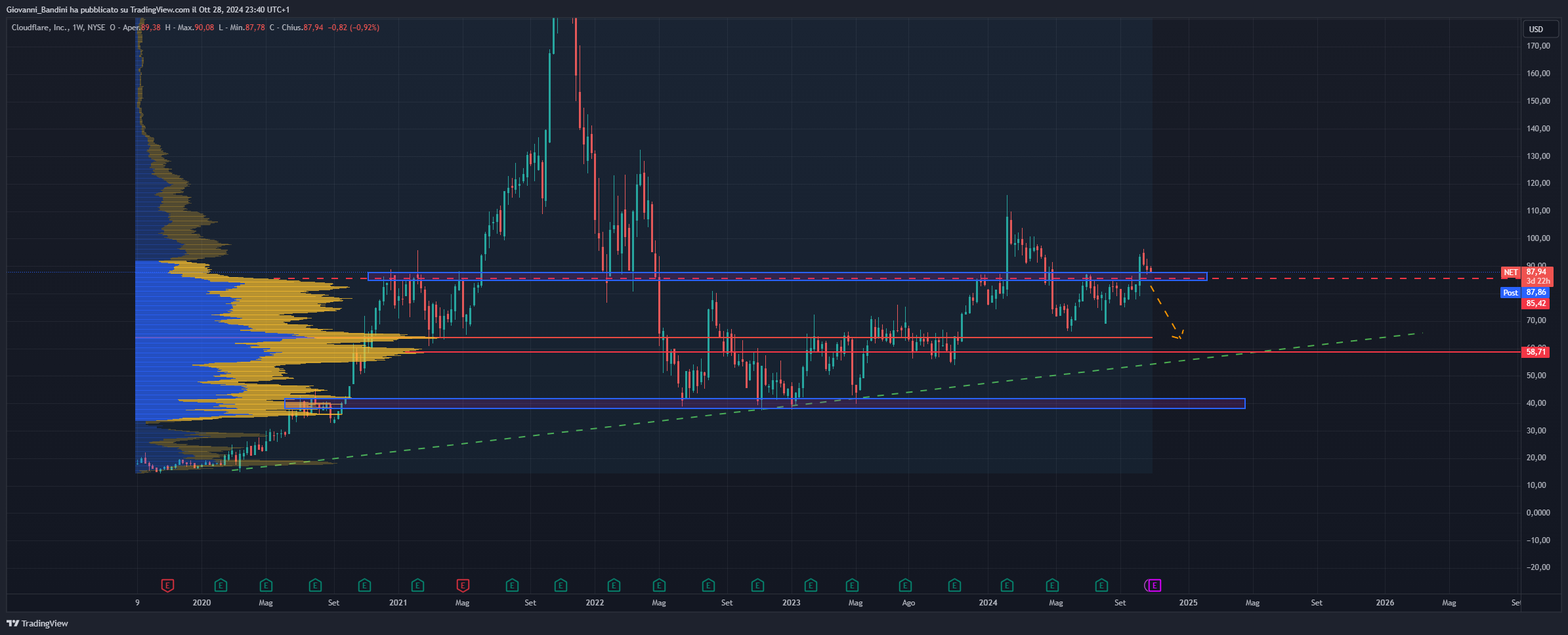This screenshot has height=635, width=1568.
Task: Click the green earnings marker above Mag 2020
Action: coord(266,585)
